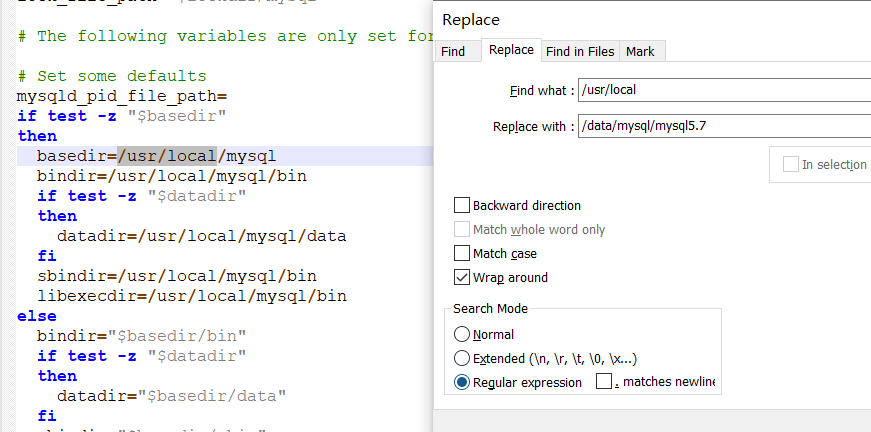Choose the Extended search mode
This screenshot has width=871, height=432.
[x=462, y=358]
